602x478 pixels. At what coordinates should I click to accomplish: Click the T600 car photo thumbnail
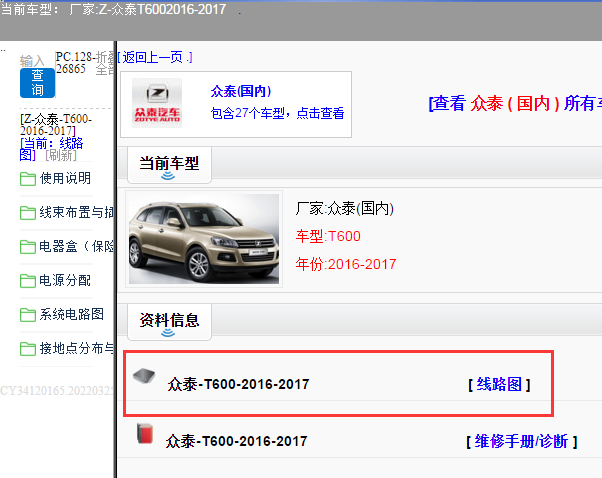pyautogui.click(x=204, y=239)
